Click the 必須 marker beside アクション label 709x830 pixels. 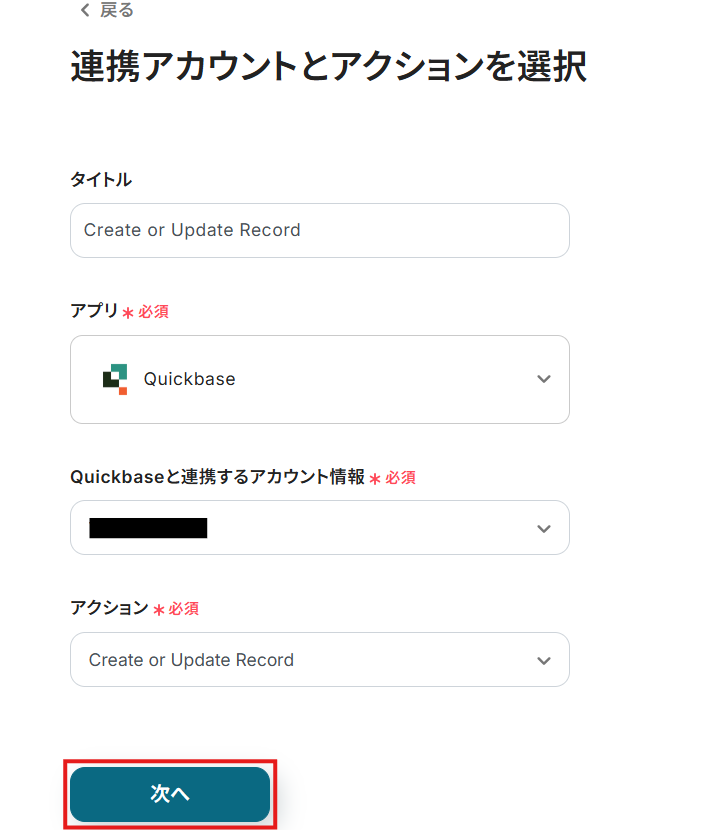click(x=183, y=608)
